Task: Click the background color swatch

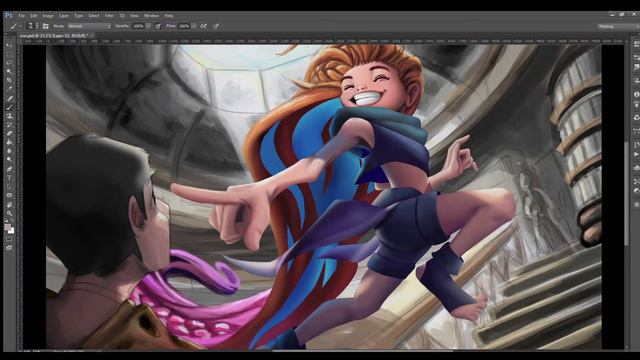Action: coord(11,231)
